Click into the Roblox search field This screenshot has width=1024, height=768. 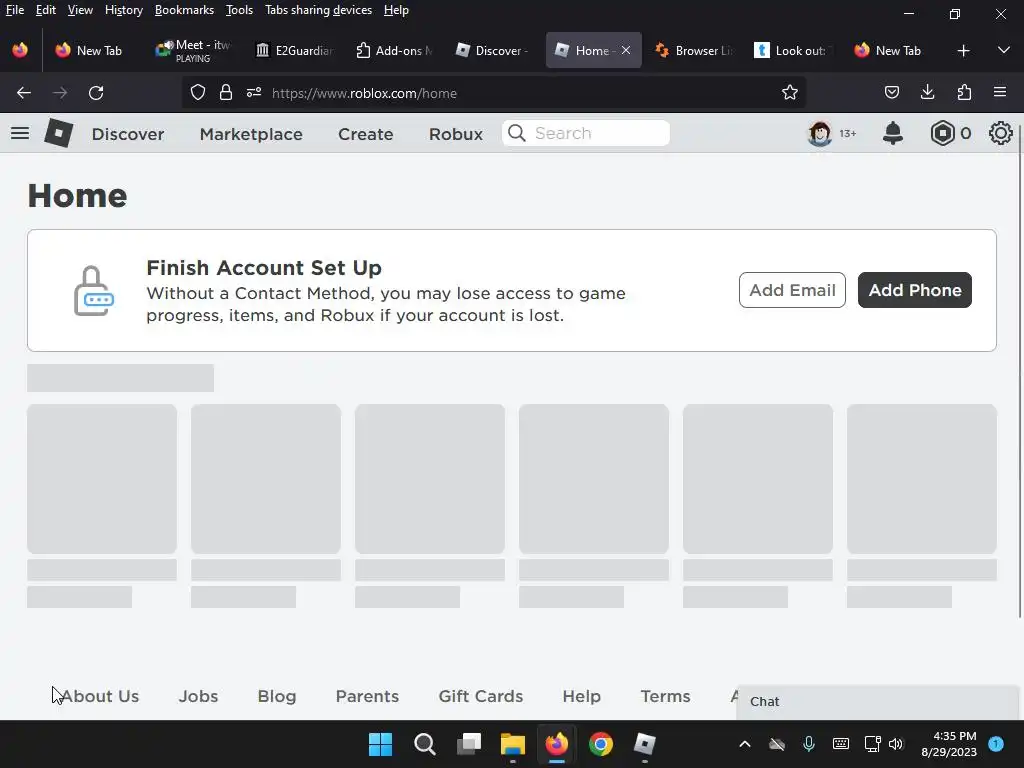click(x=586, y=133)
